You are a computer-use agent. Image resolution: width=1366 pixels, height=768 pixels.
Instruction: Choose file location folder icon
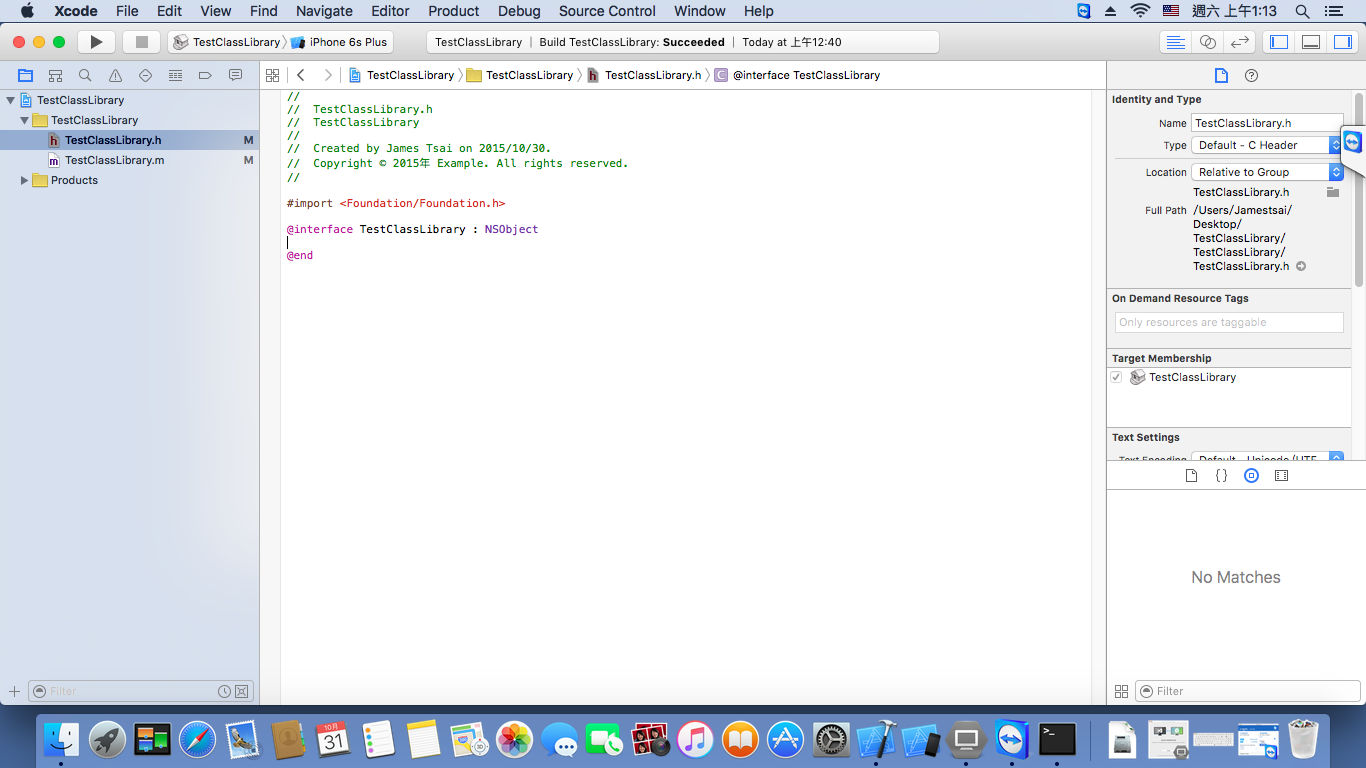click(1333, 192)
